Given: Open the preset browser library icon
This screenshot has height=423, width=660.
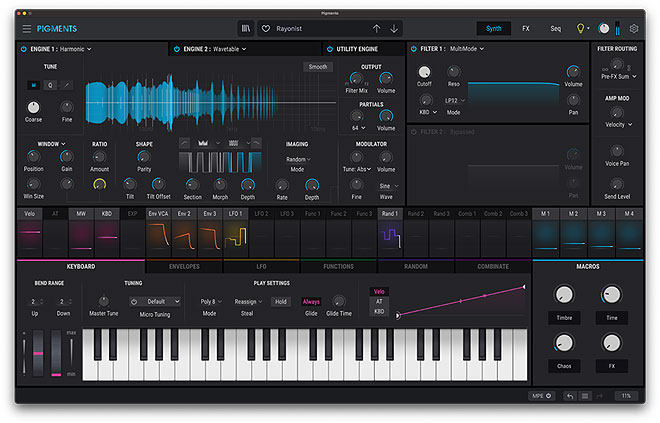Looking at the screenshot, I should [x=245, y=29].
